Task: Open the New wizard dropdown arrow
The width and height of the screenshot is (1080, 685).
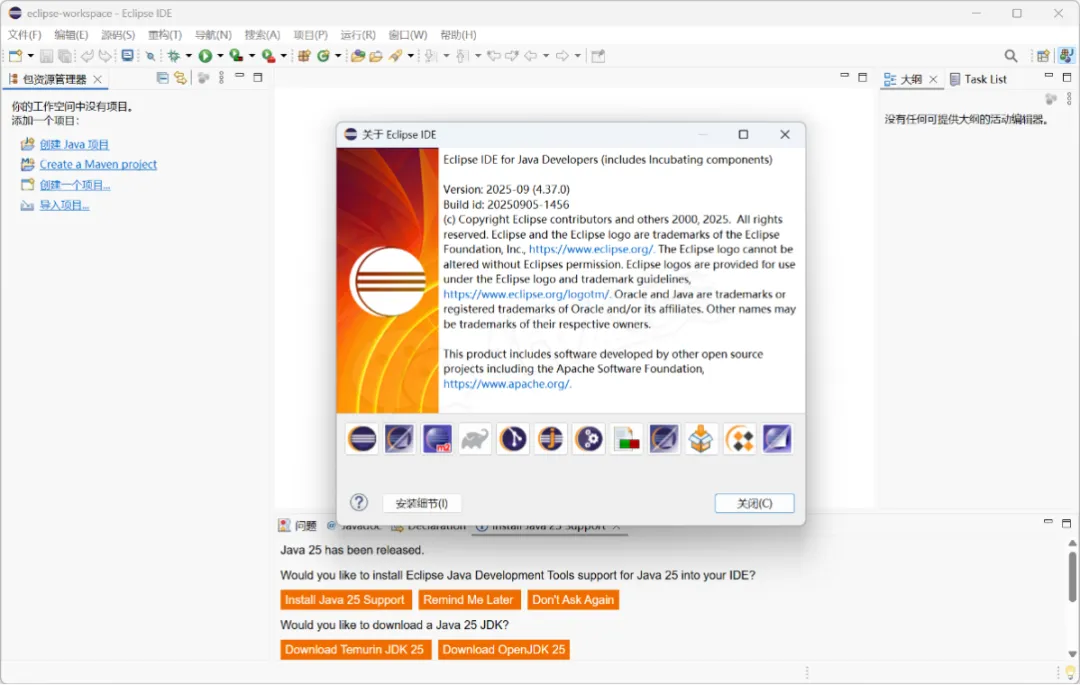Action: click(30, 56)
